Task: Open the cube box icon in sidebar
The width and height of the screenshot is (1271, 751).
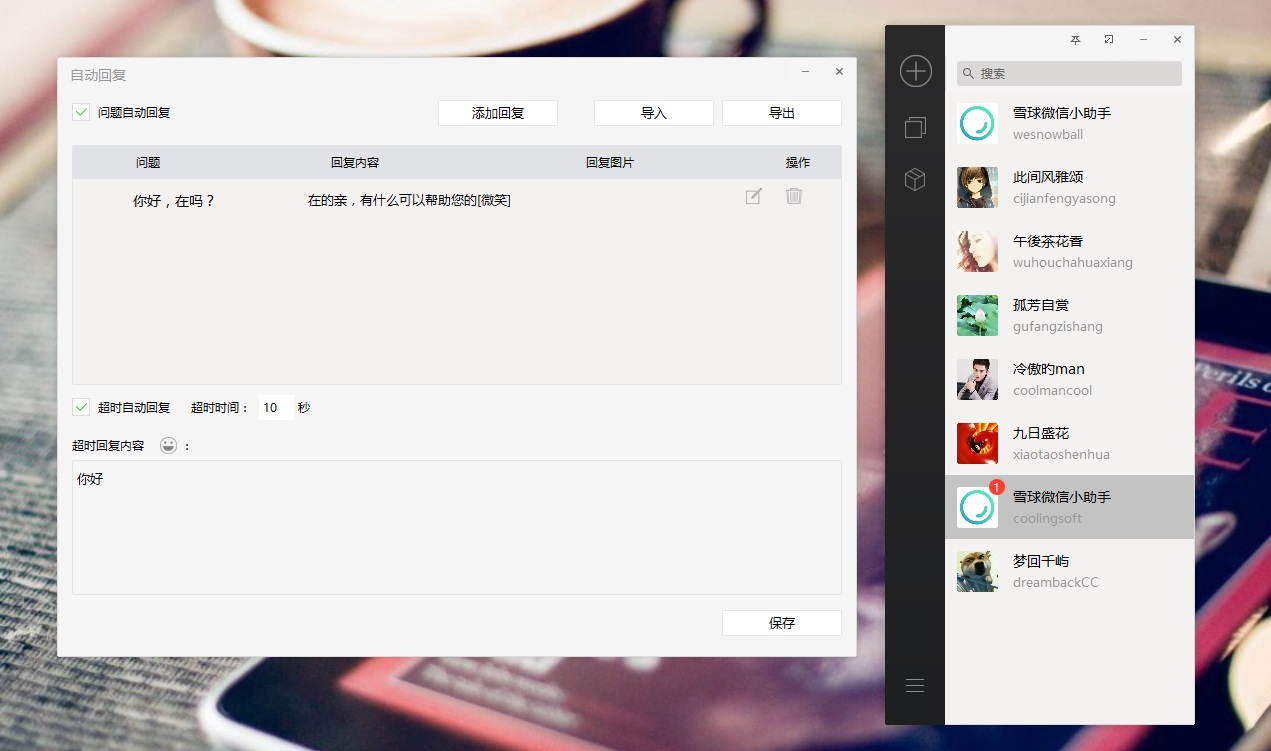Action: 915,179
